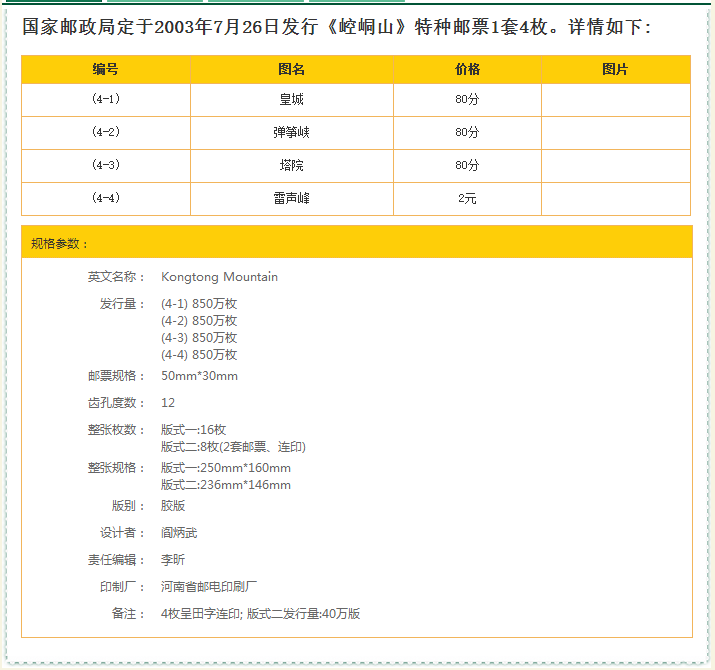
Task: Click the editor name 李昕
Action: pos(173,560)
